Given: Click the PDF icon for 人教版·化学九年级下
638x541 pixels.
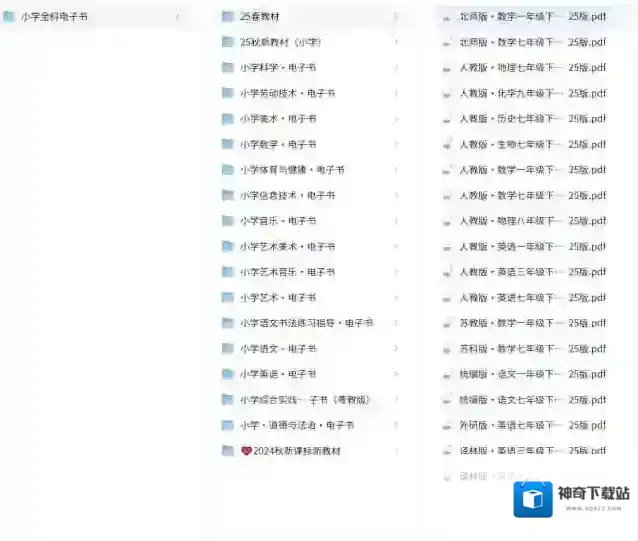Looking at the screenshot, I should 447,93.
